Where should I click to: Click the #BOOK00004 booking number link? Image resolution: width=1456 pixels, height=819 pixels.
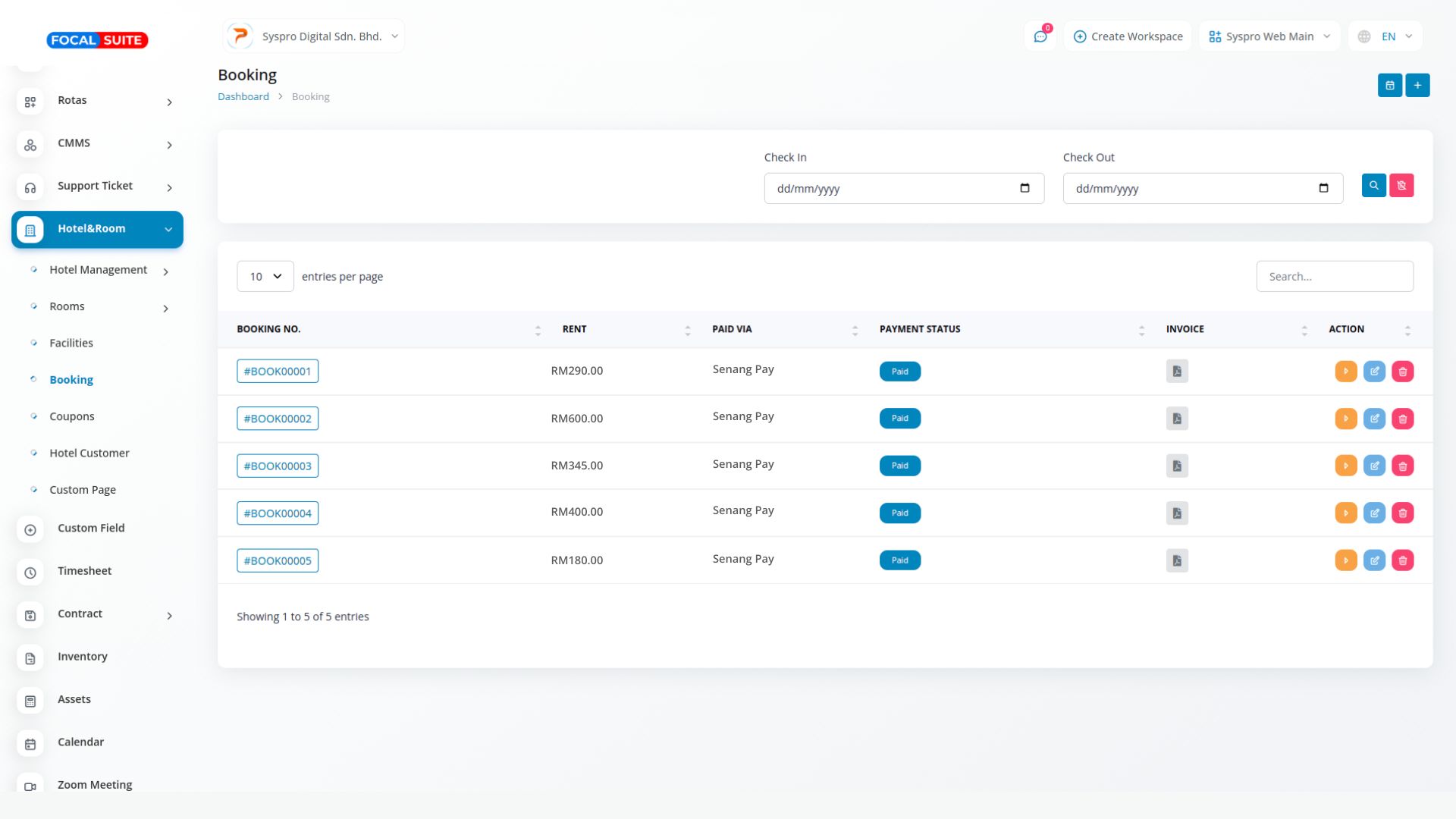[x=278, y=513]
